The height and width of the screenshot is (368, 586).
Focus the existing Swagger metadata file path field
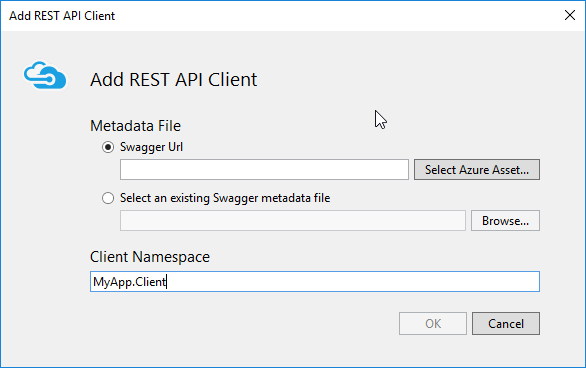[293, 220]
